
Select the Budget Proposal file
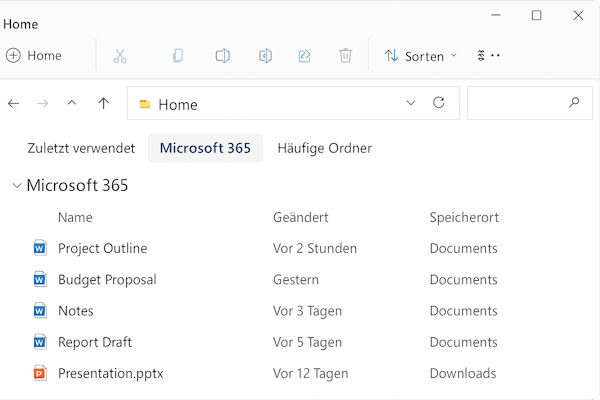tap(107, 280)
